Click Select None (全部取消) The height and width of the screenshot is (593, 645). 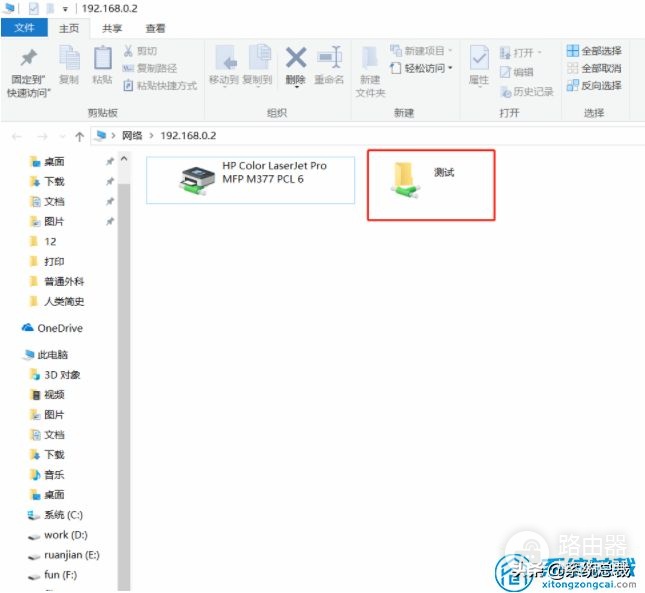click(594, 68)
